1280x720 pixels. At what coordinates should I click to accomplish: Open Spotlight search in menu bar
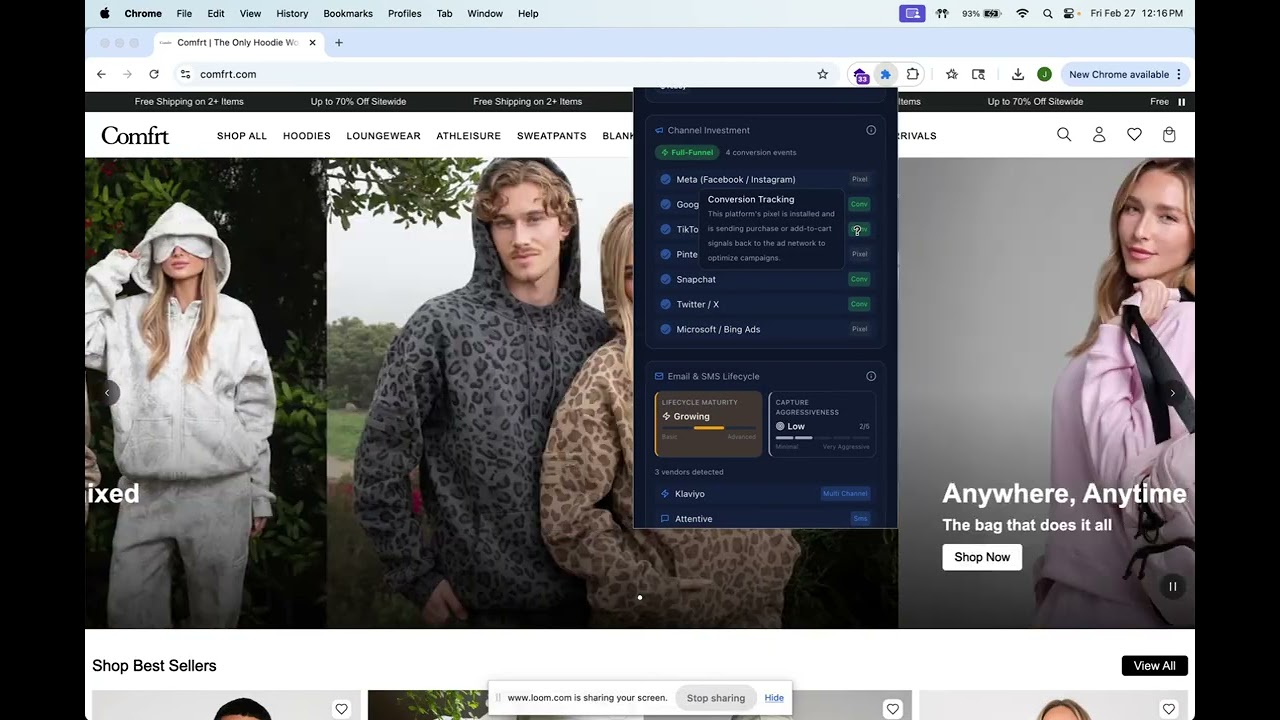click(1047, 13)
